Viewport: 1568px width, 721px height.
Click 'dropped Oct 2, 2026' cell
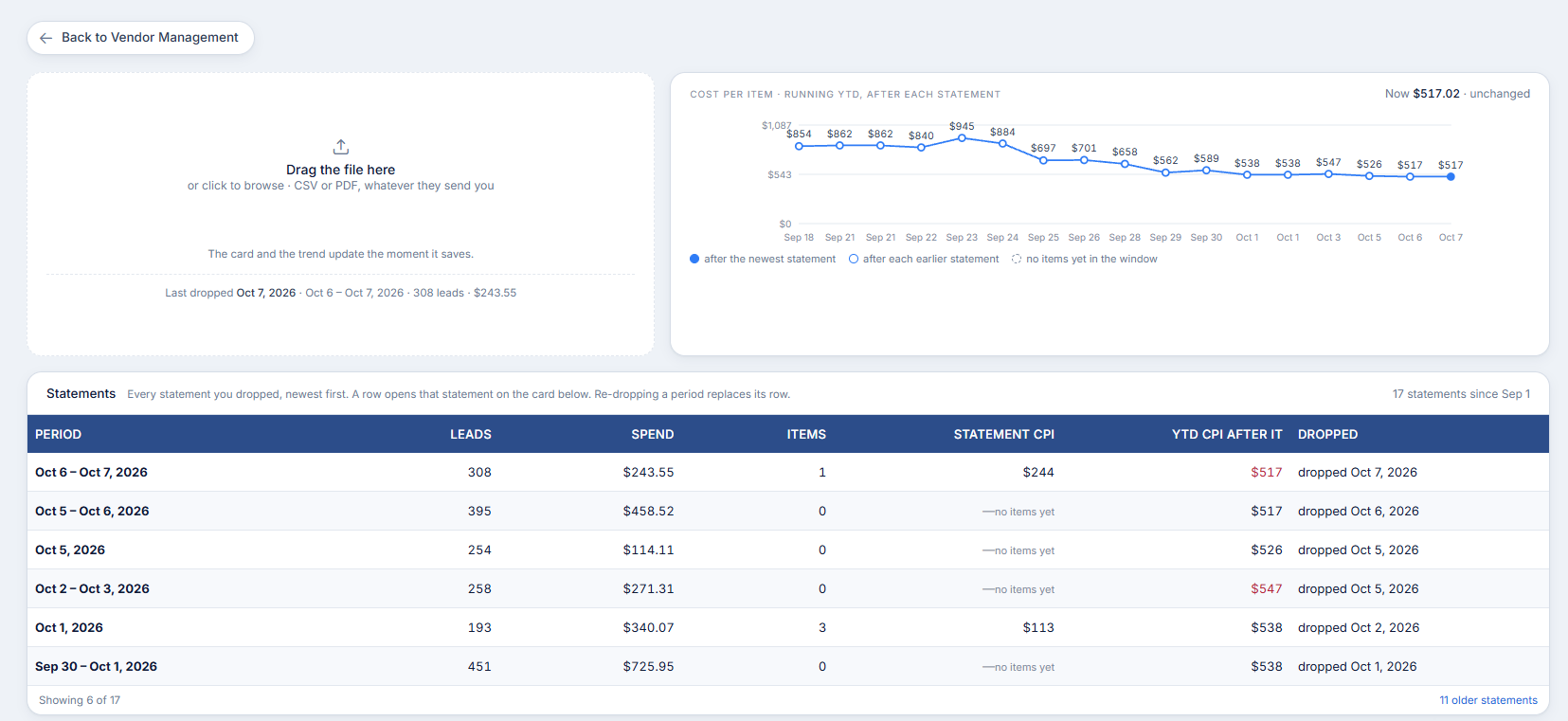(x=1359, y=627)
